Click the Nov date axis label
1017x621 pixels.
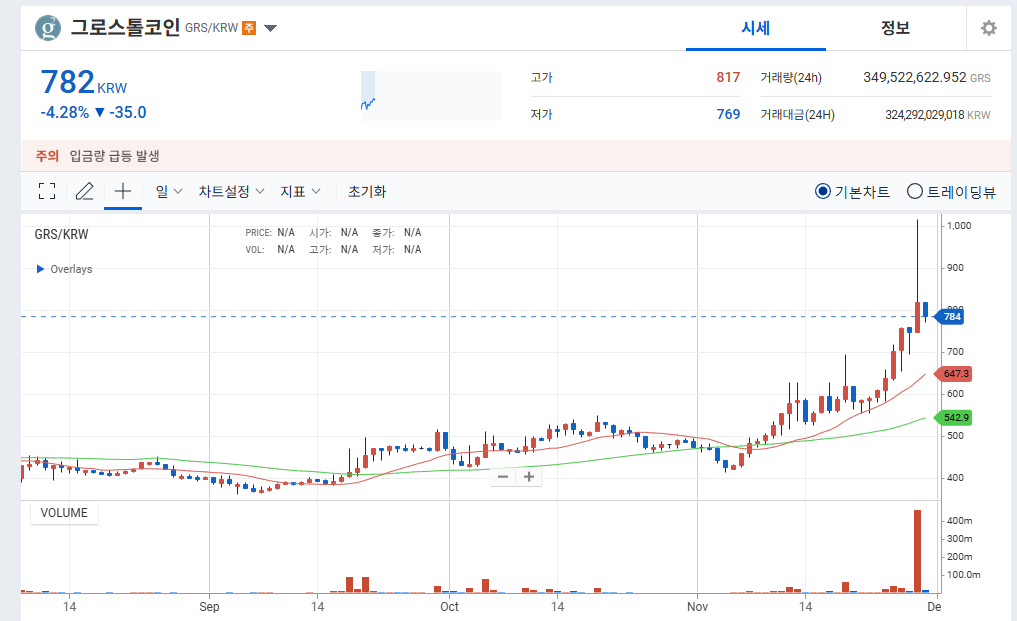tap(697, 607)
